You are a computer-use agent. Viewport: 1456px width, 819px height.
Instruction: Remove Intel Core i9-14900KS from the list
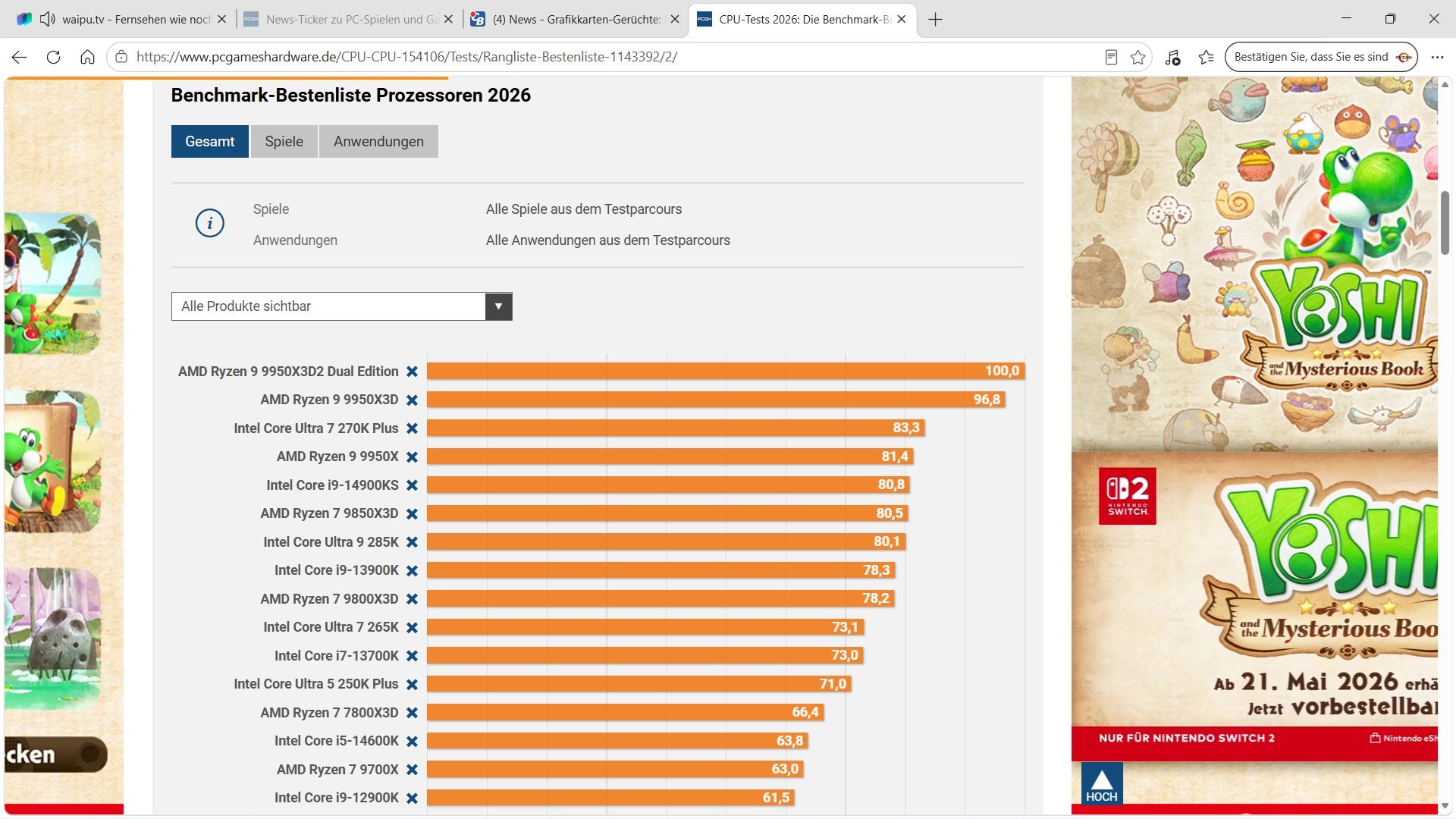pos(412,485)
